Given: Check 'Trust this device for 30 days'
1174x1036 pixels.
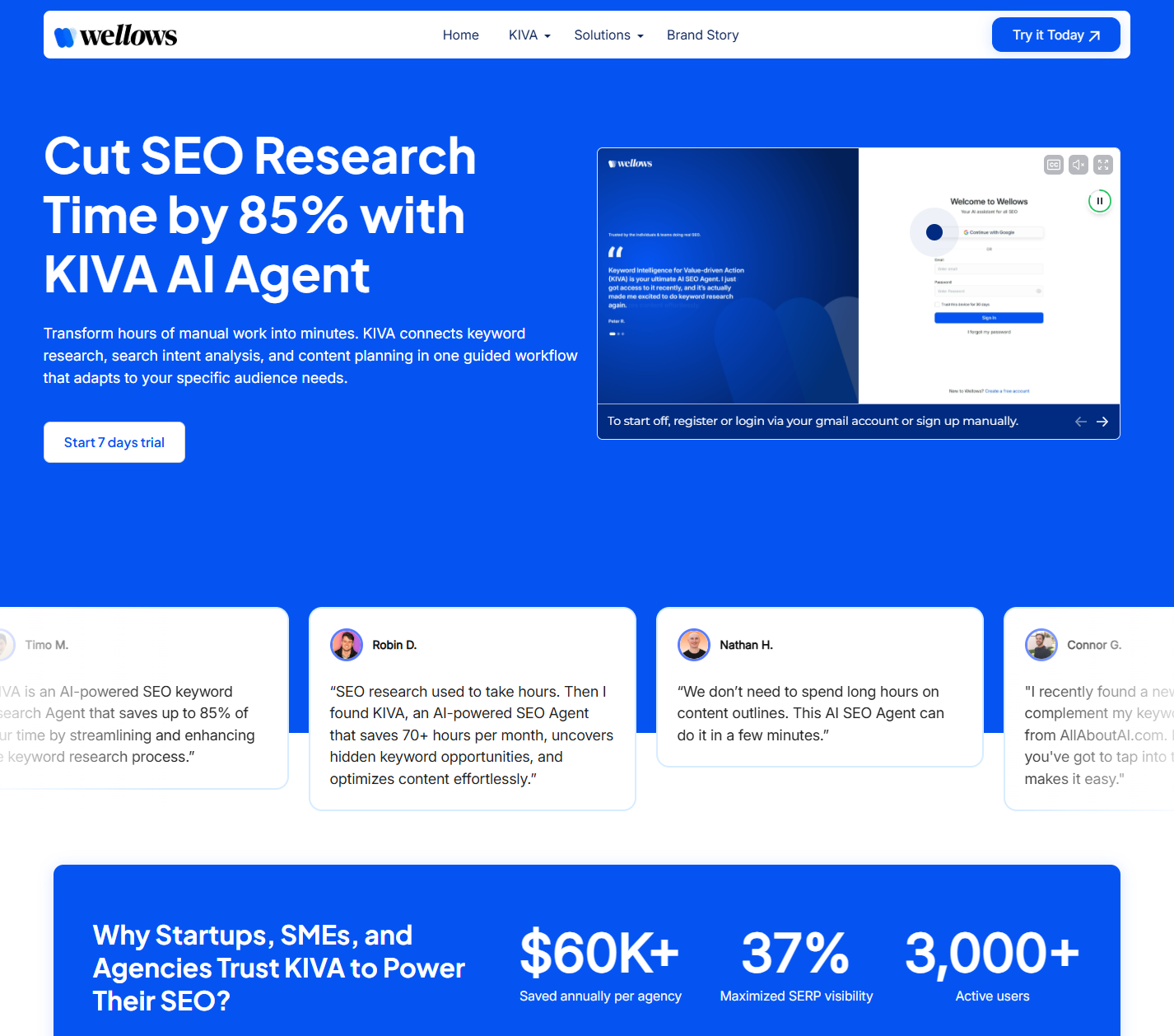Looking at the screenshot, I should tap(937, 305).
